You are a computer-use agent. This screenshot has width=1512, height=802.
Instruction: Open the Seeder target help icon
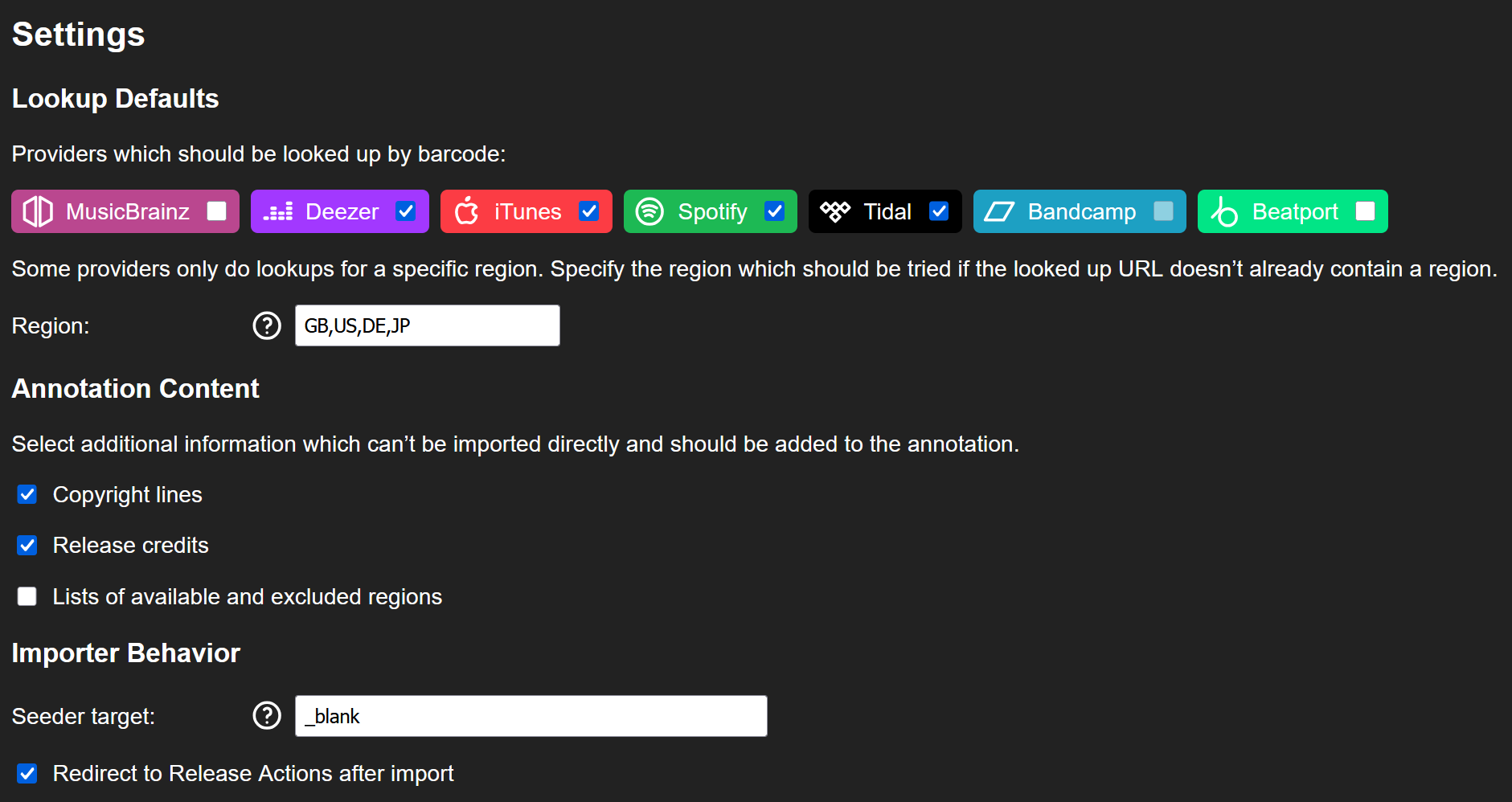tap(267, 715)
